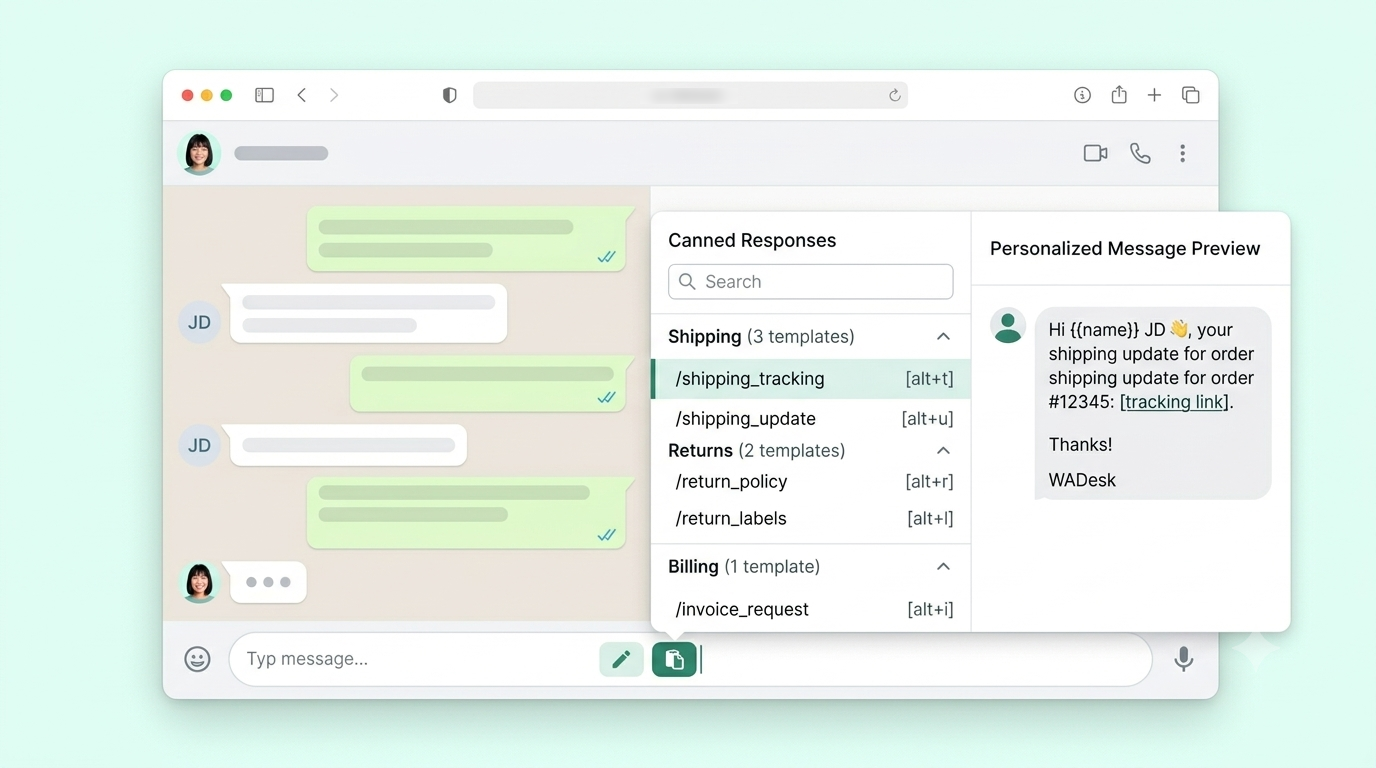
Task: Click the Personalized Message Preview heading
Action: [x=1125, y=249]
